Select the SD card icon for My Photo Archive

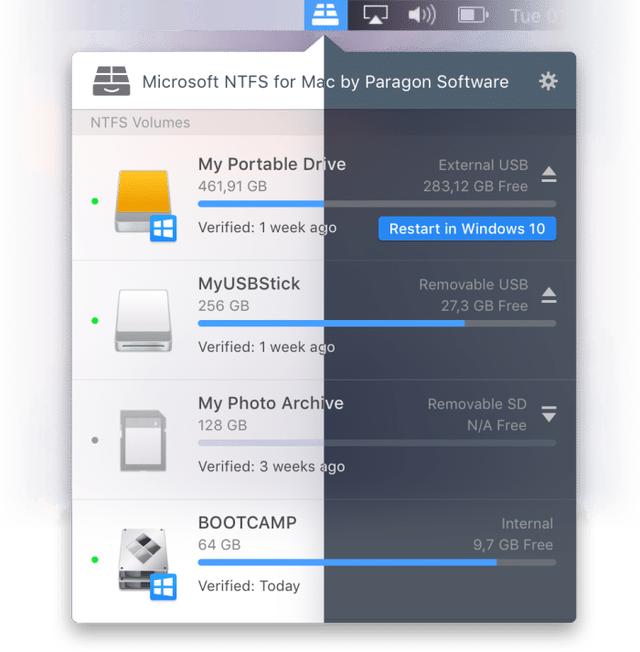pyautogui.click(x=143, y=440)
